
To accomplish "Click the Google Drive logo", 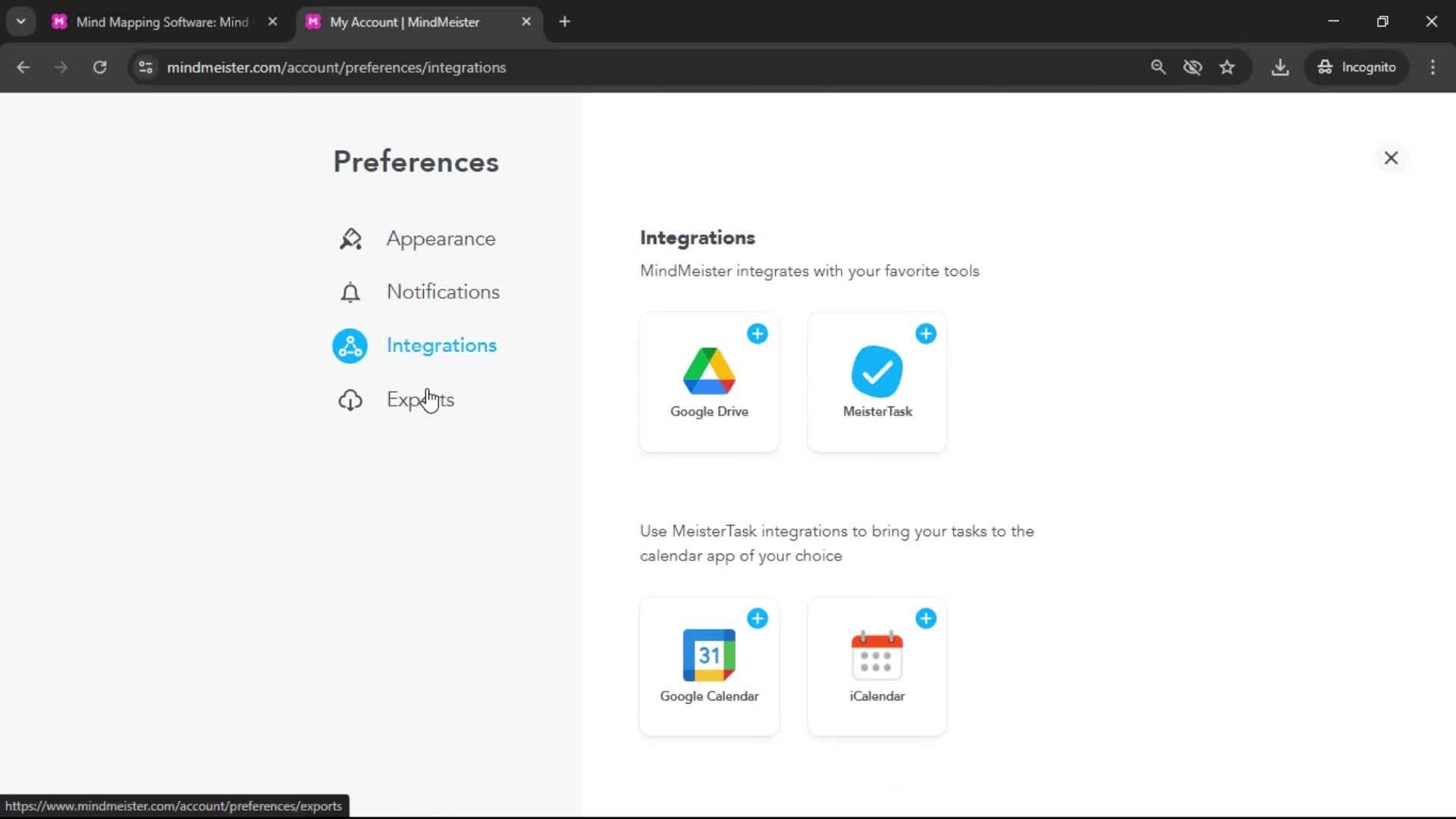I will pos(709,371).
